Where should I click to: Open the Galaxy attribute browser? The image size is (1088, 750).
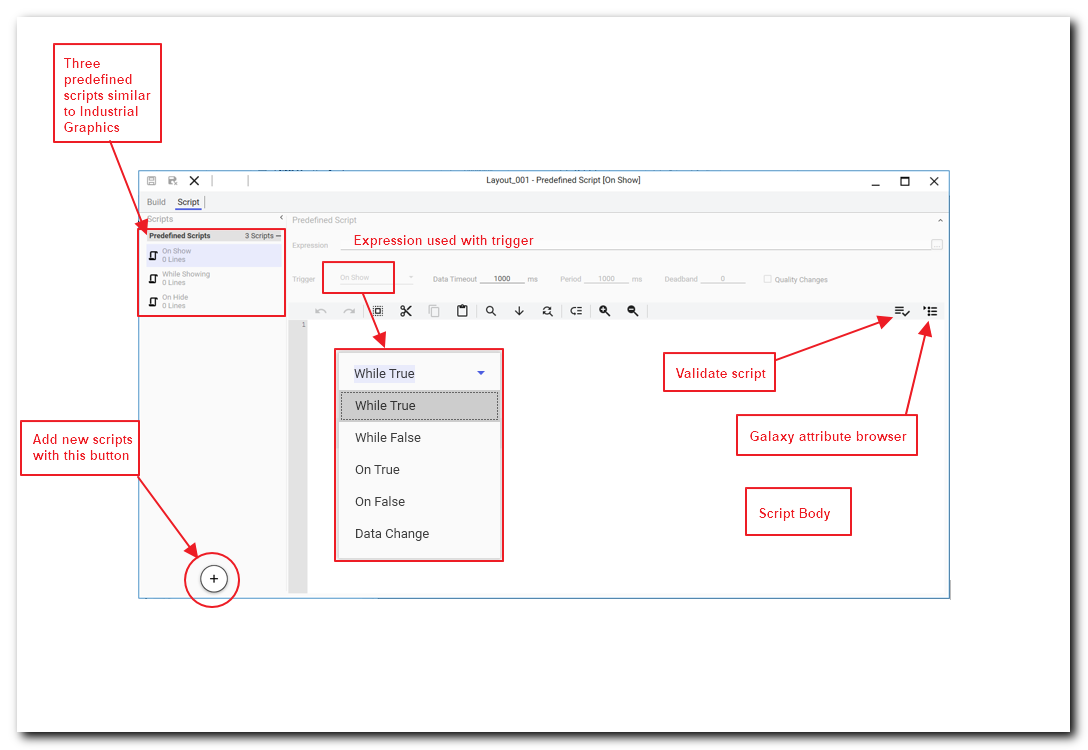click(930, 311)
